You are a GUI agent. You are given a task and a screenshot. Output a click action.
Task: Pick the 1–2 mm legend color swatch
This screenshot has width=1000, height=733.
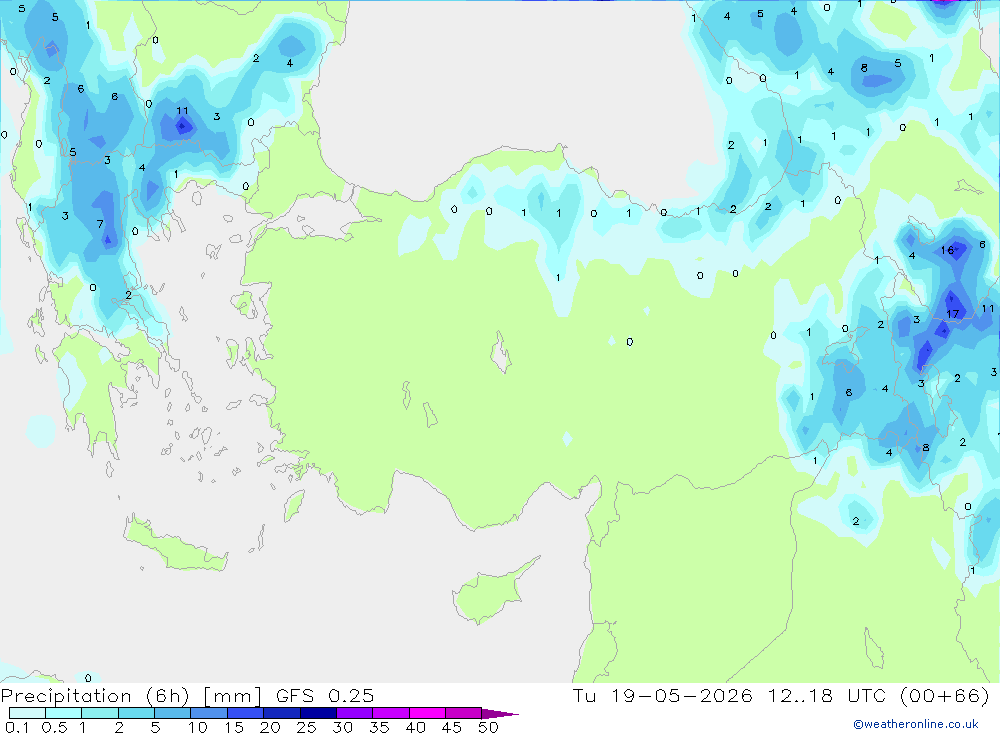click(x=100, y=713)
